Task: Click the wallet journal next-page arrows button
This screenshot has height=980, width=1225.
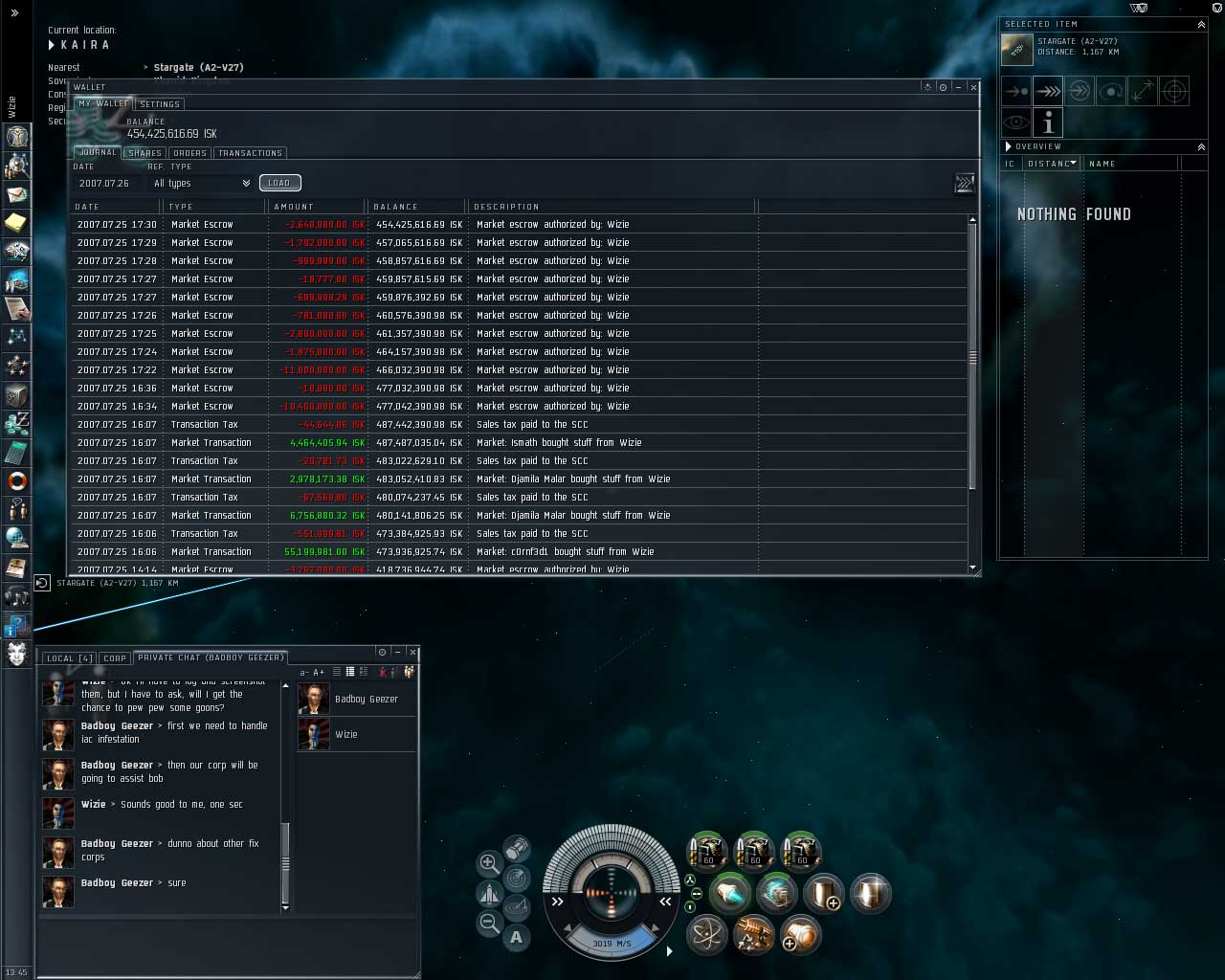Action: (965, 183)
